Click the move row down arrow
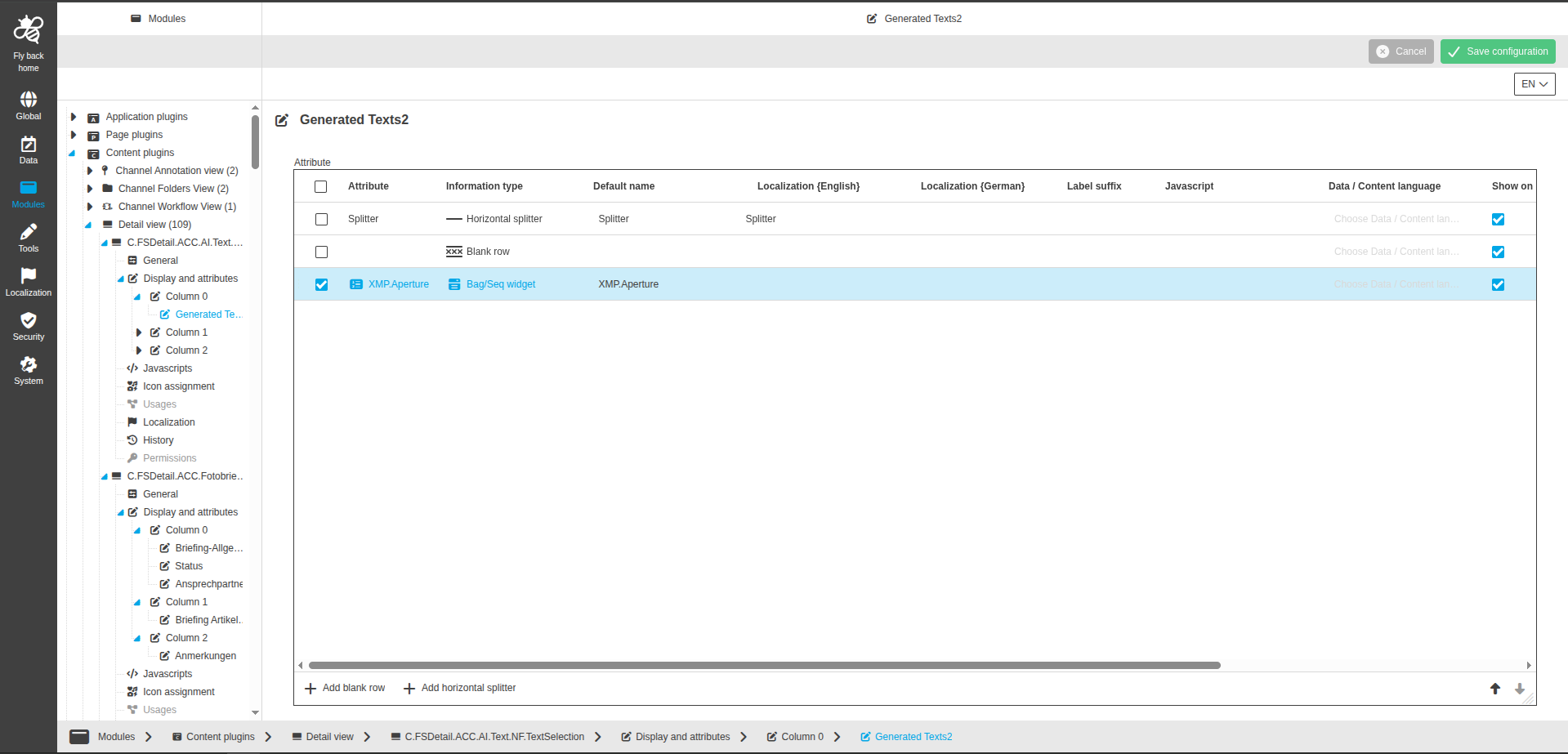1568x754 pixels. pyautogui.click(x=1520, y=689)
